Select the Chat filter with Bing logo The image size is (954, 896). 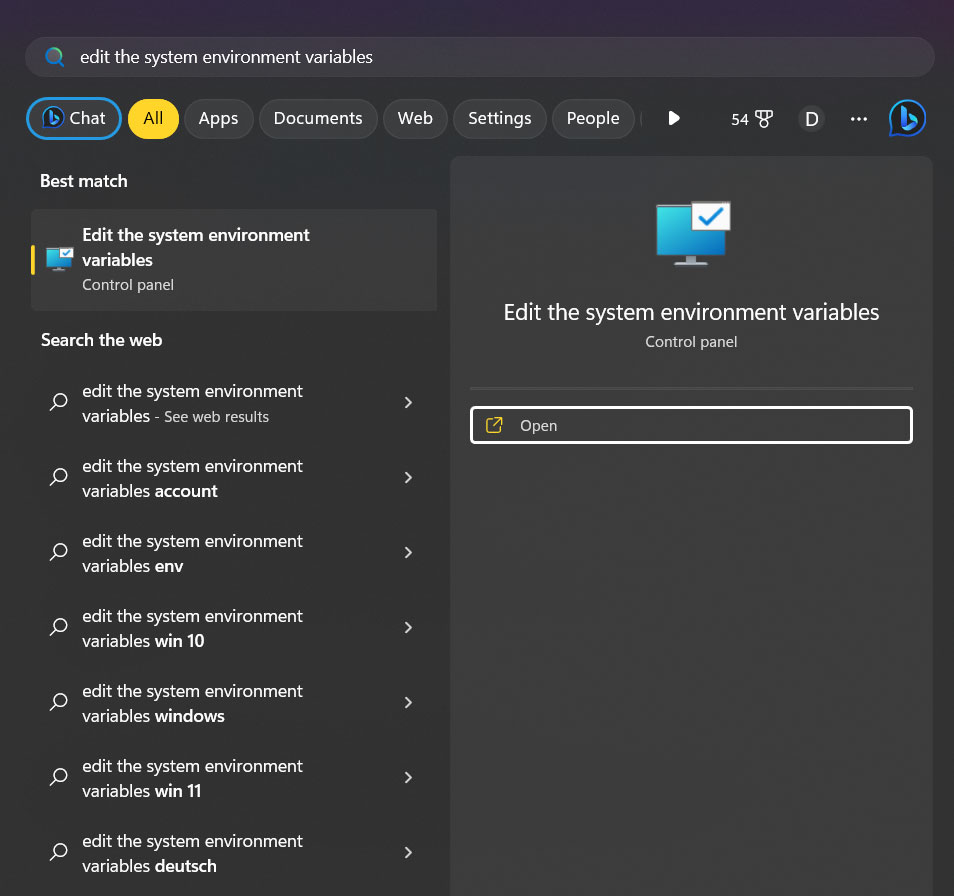pos(73,118)
